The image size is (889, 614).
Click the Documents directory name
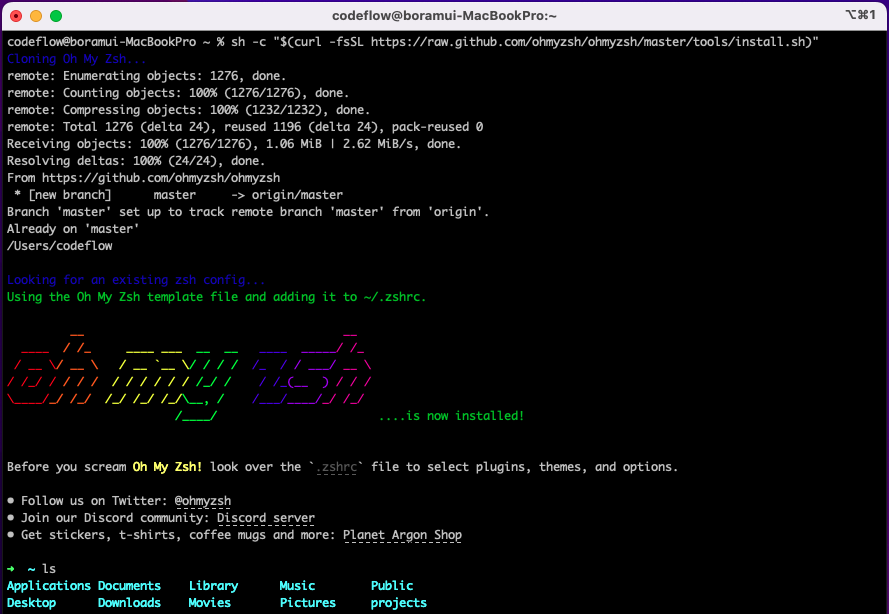(x=129, y=586)
